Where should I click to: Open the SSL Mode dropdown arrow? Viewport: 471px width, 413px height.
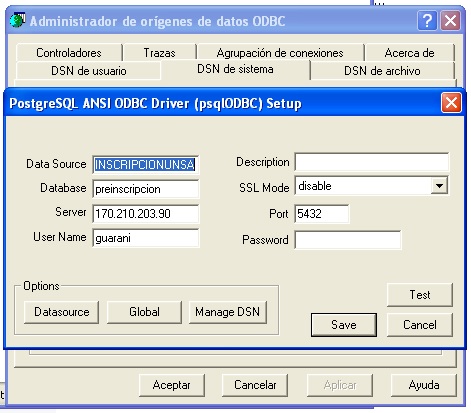point(439,186)
